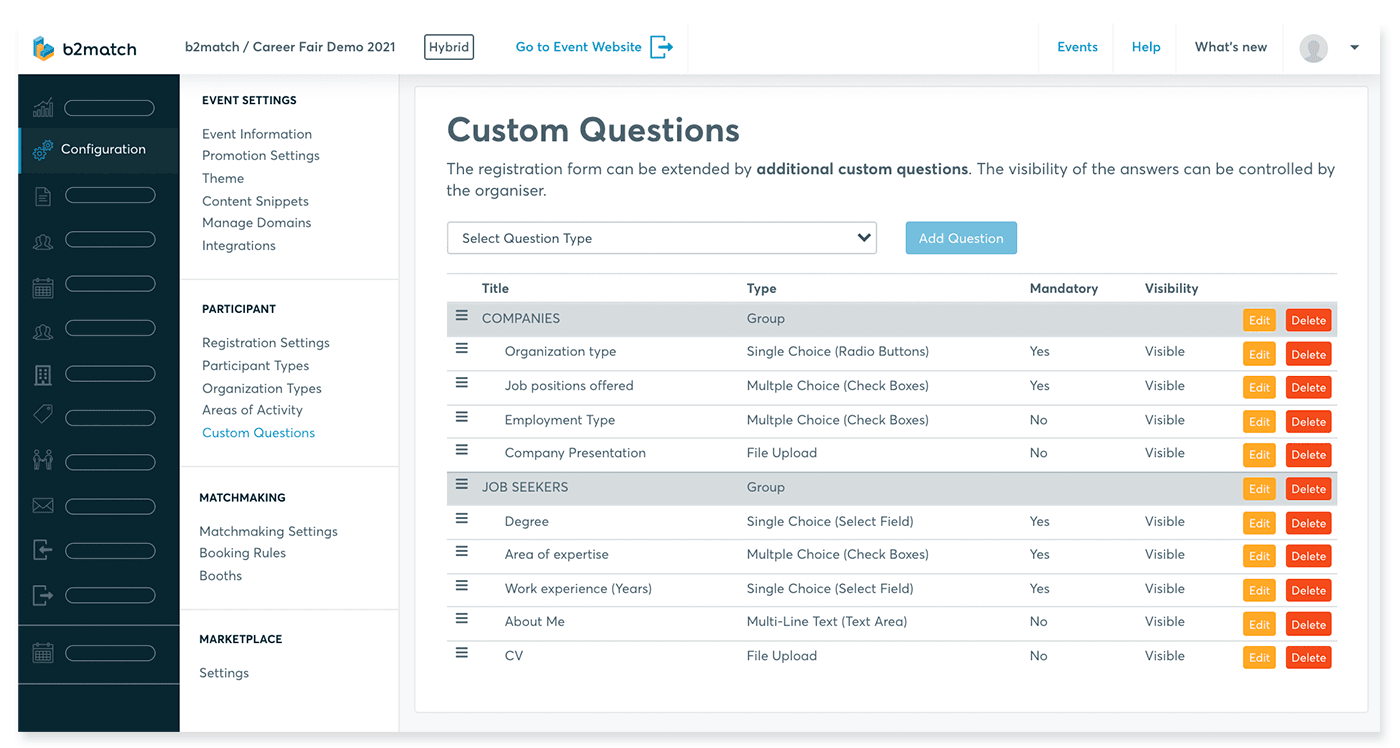Image resolution: width=1400 pixels, height=748 pixels.
Task: Expand the account menu arrow beside avatar
Action: [x=1354, y=47]
